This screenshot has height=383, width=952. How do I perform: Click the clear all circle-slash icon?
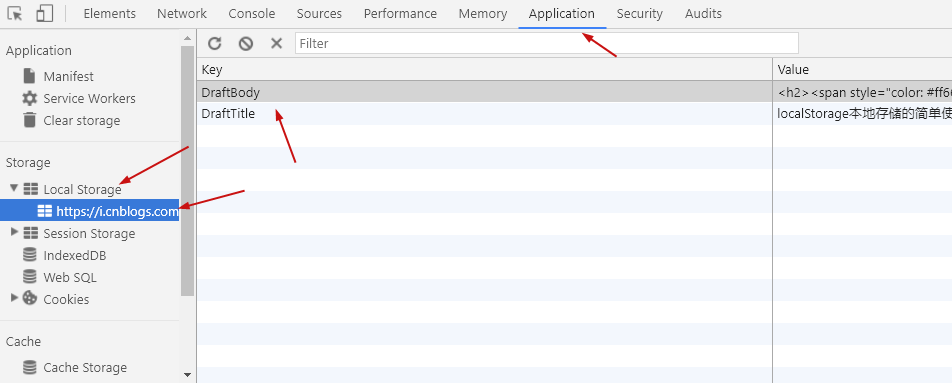pos(245,43)
